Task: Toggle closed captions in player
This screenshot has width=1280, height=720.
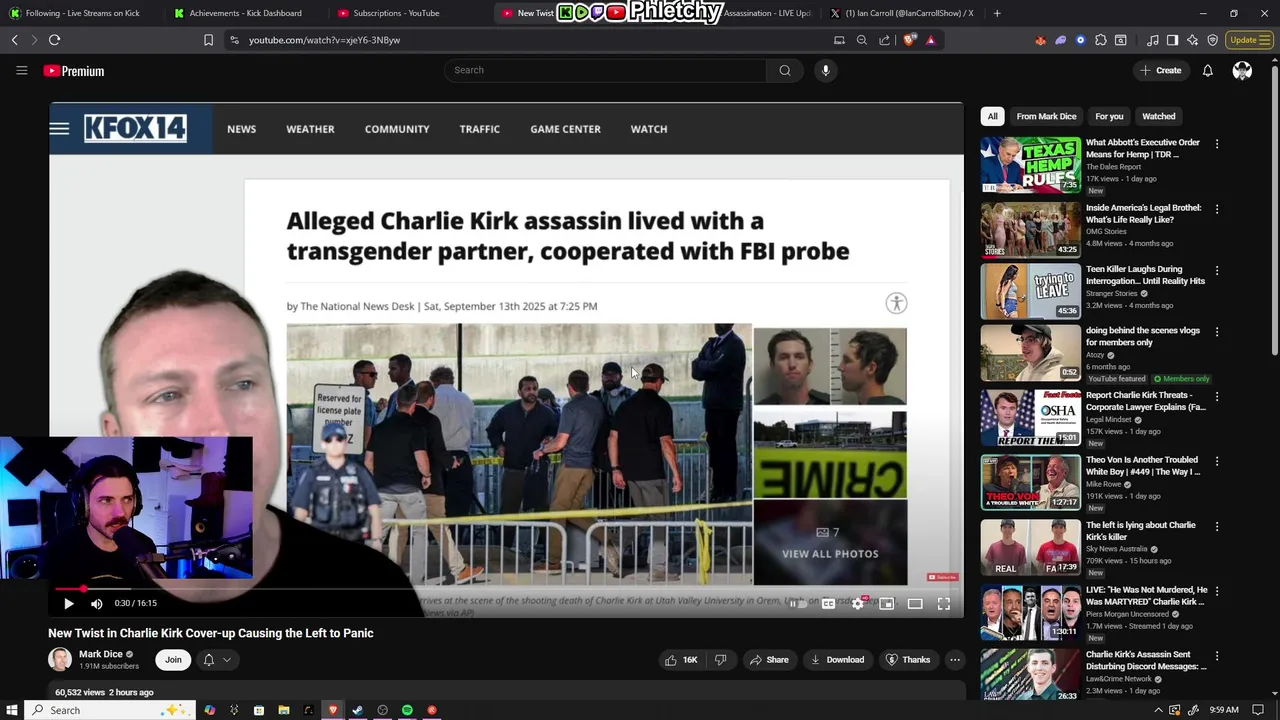Action: [828, 604]
